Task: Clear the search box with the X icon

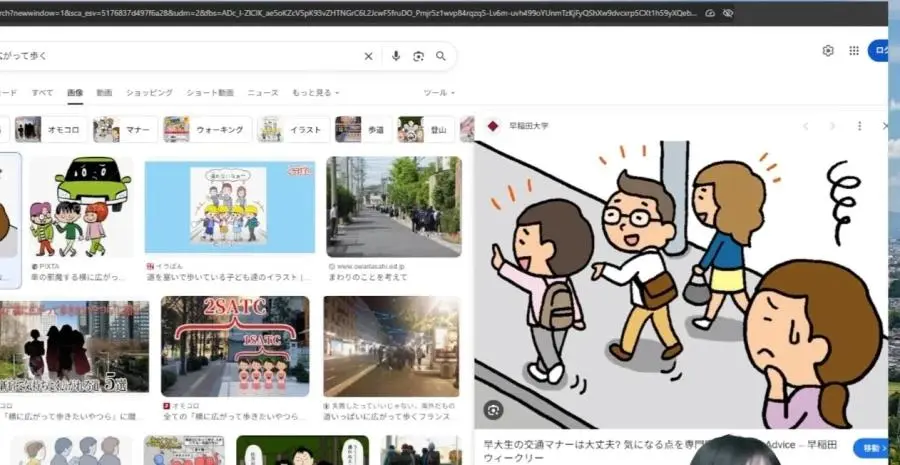Action: [x=368, y=56]
